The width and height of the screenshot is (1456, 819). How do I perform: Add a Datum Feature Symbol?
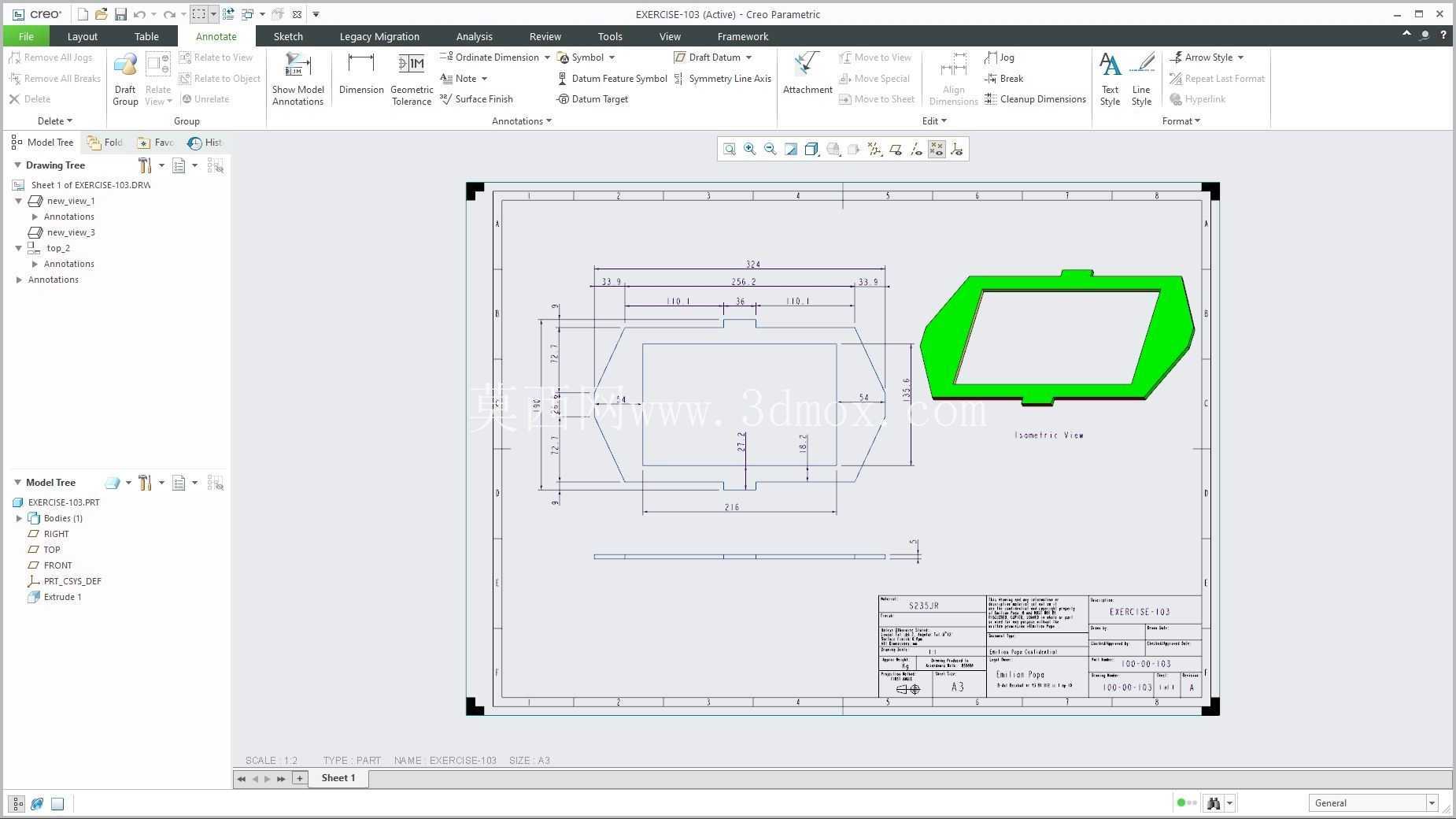tap(612, 79)
